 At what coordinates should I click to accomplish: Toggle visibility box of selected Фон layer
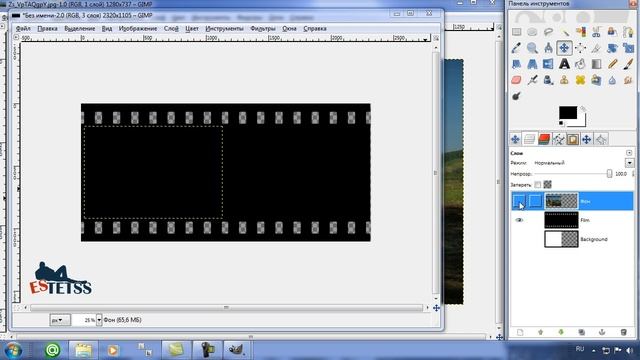coord(519,201)
